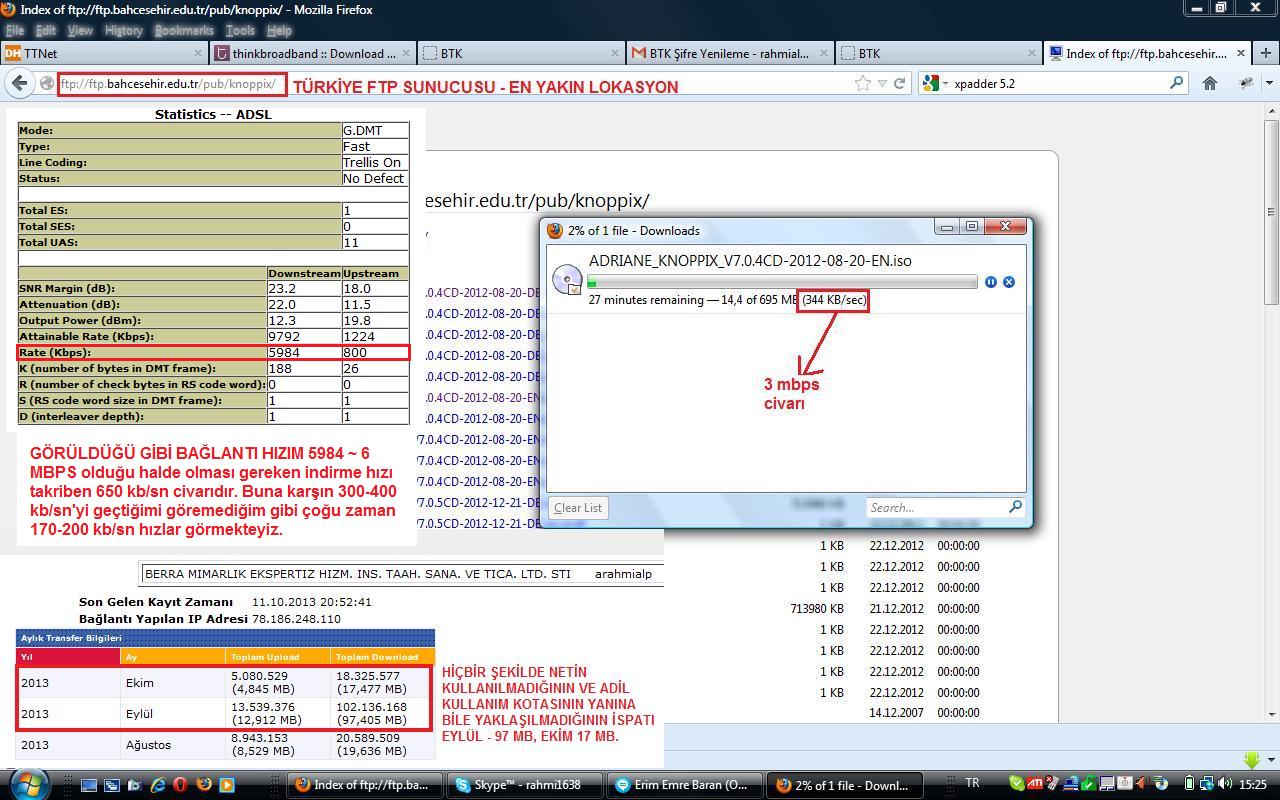This screenshot has width=1280, height=800.
Task: Click the clock showing 15:25
Action: tap(1252, 785)
